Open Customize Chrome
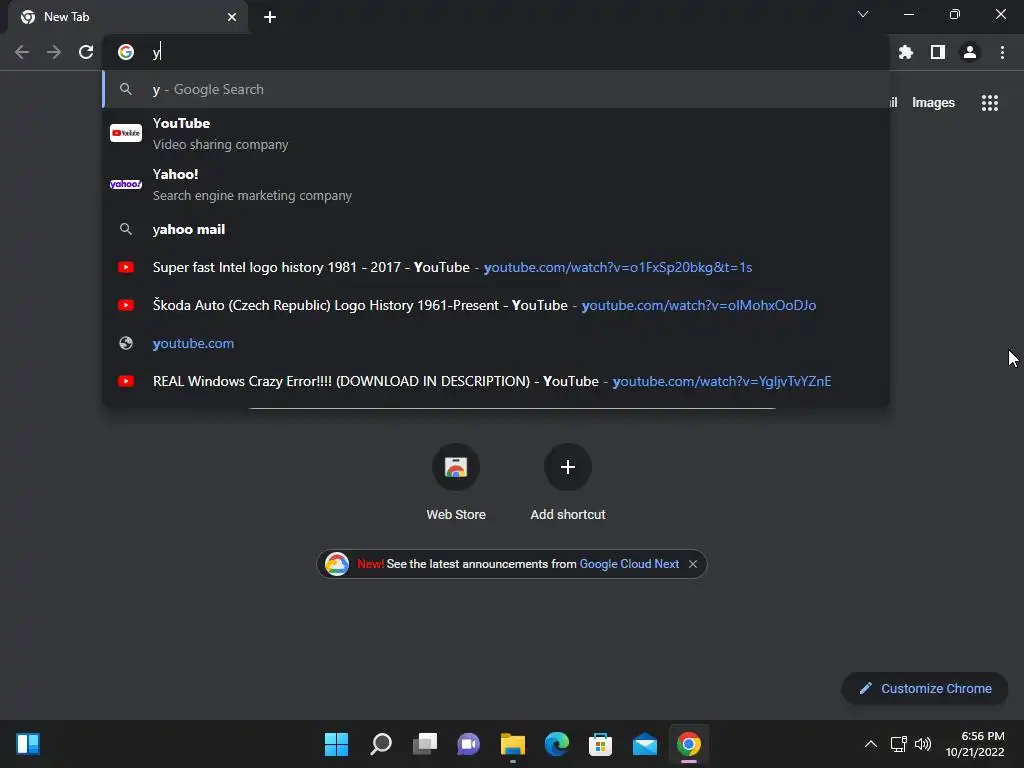The image size is (1024, 768). [925, 688]
